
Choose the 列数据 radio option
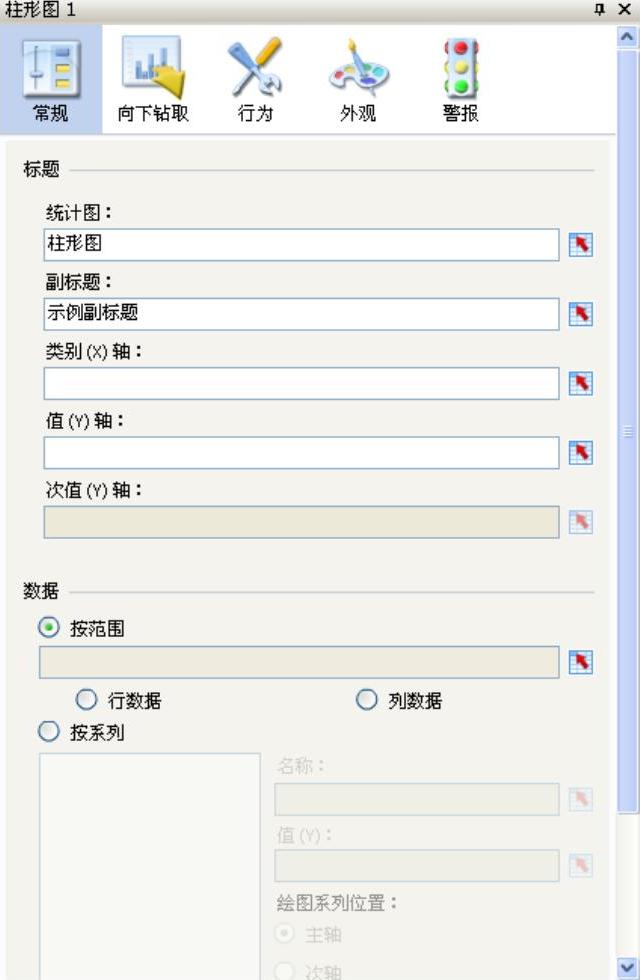pos(367,700)
